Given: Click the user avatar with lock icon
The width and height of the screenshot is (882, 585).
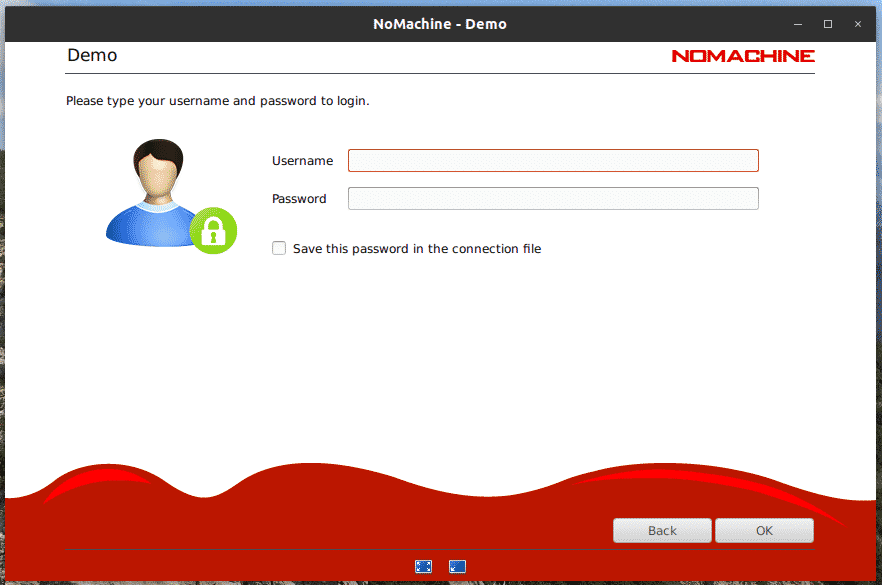Looking at the screenshot, I should click(x=171, y=196).
